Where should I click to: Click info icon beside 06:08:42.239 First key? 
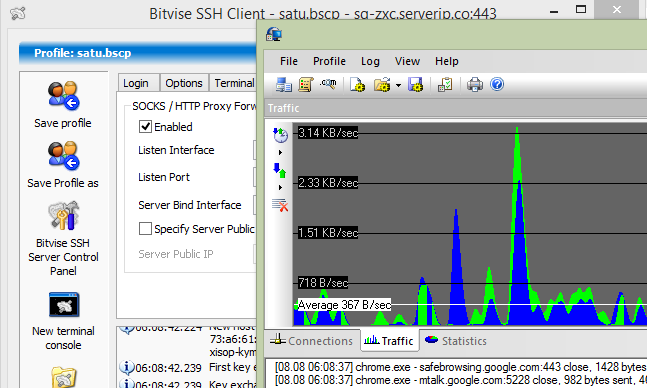(126, 367)
